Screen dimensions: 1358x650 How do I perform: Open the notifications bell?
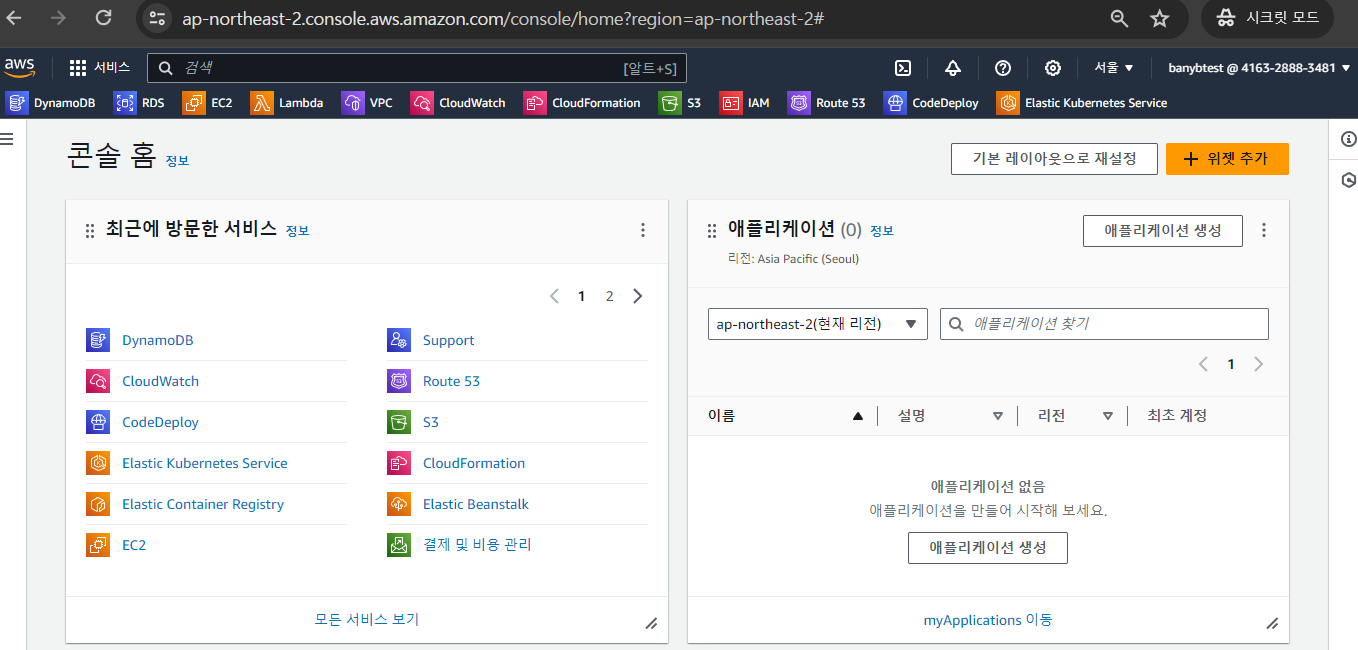[x=952, y=68]
